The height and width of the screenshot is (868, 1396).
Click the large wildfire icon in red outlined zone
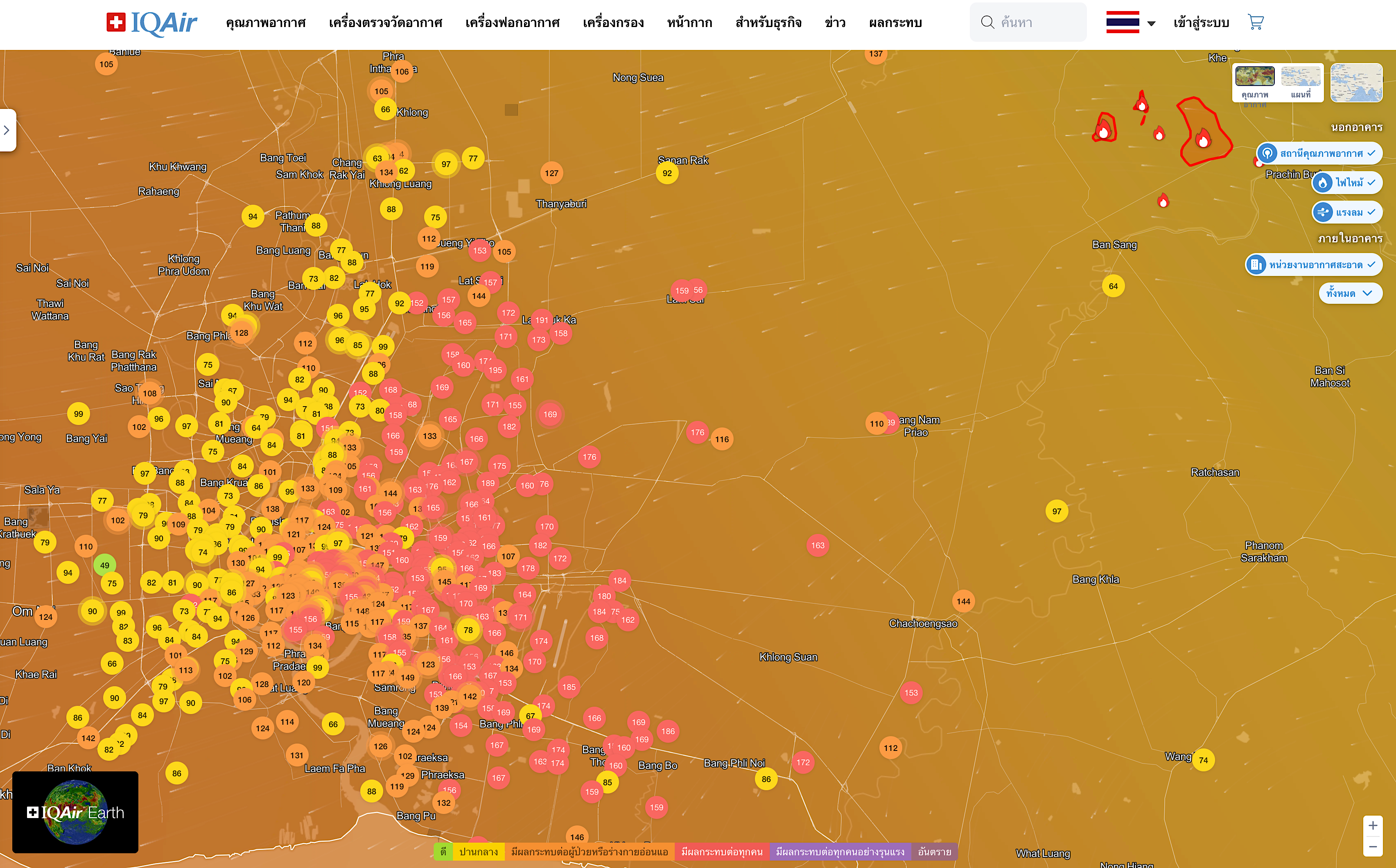point(1202,138)
